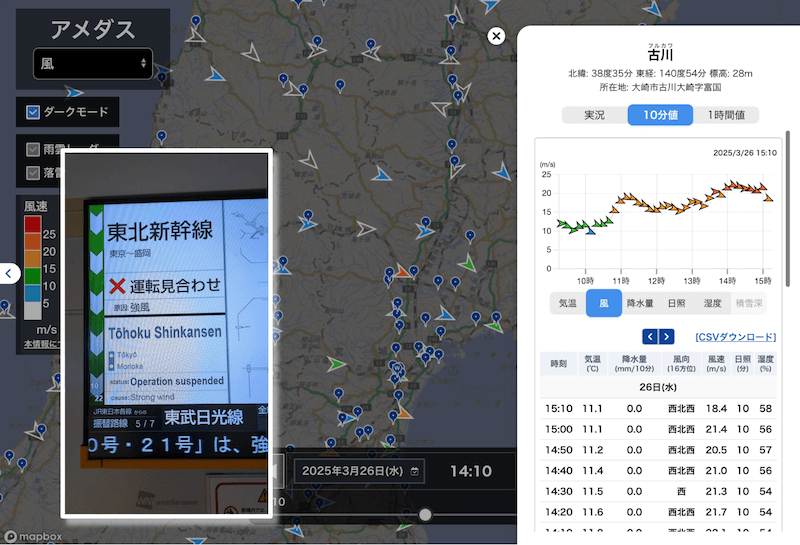Select the 気温 chart button
The width and height of the screenshot is (800, 545).
click(567, 303)
